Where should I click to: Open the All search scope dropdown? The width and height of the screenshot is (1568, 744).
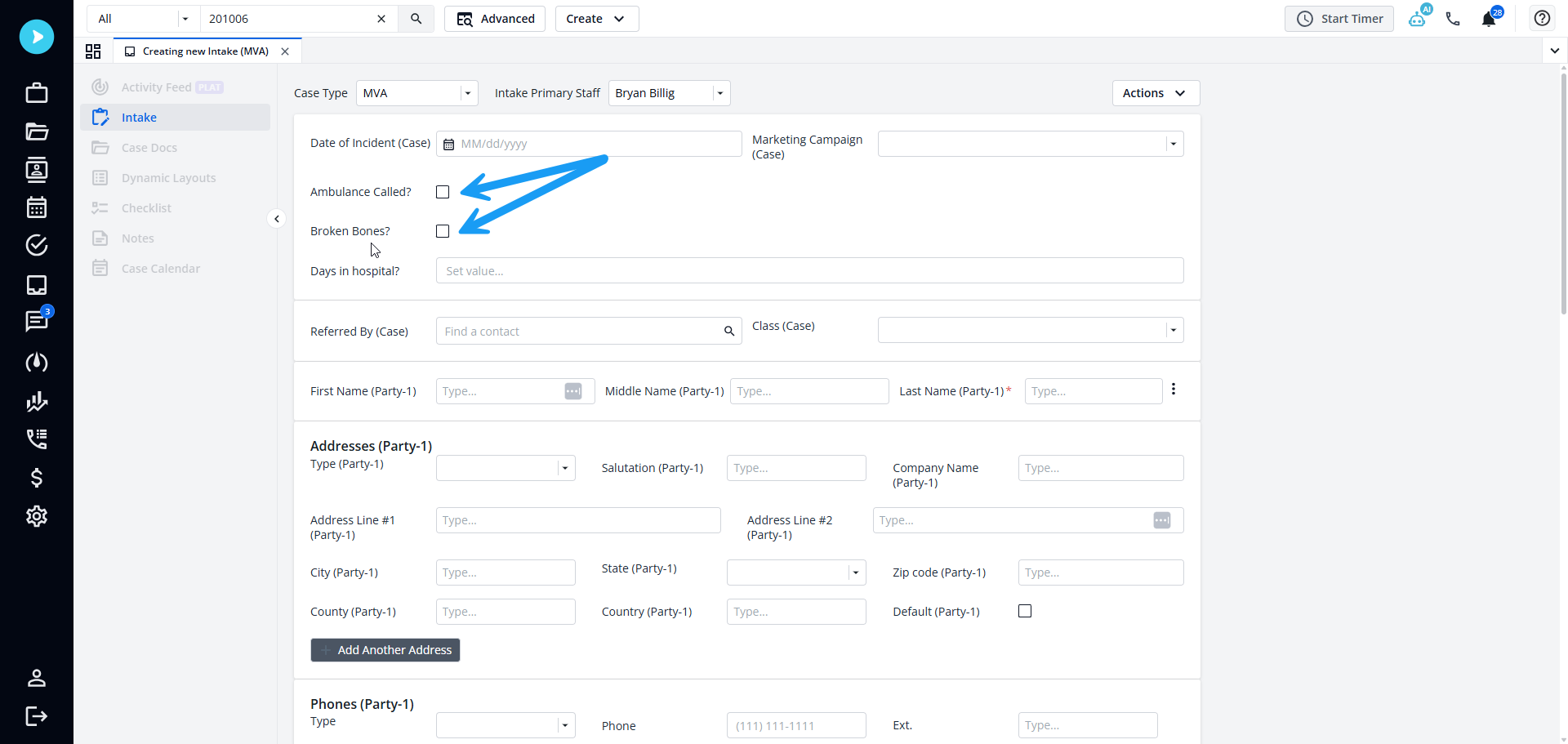pos(144,19)
